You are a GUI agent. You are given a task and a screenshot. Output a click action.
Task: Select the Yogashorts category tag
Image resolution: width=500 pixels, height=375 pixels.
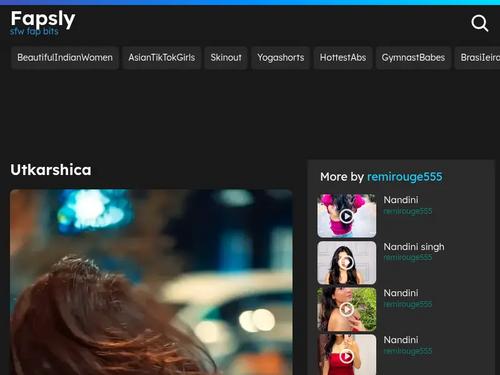tap(281, 58)
